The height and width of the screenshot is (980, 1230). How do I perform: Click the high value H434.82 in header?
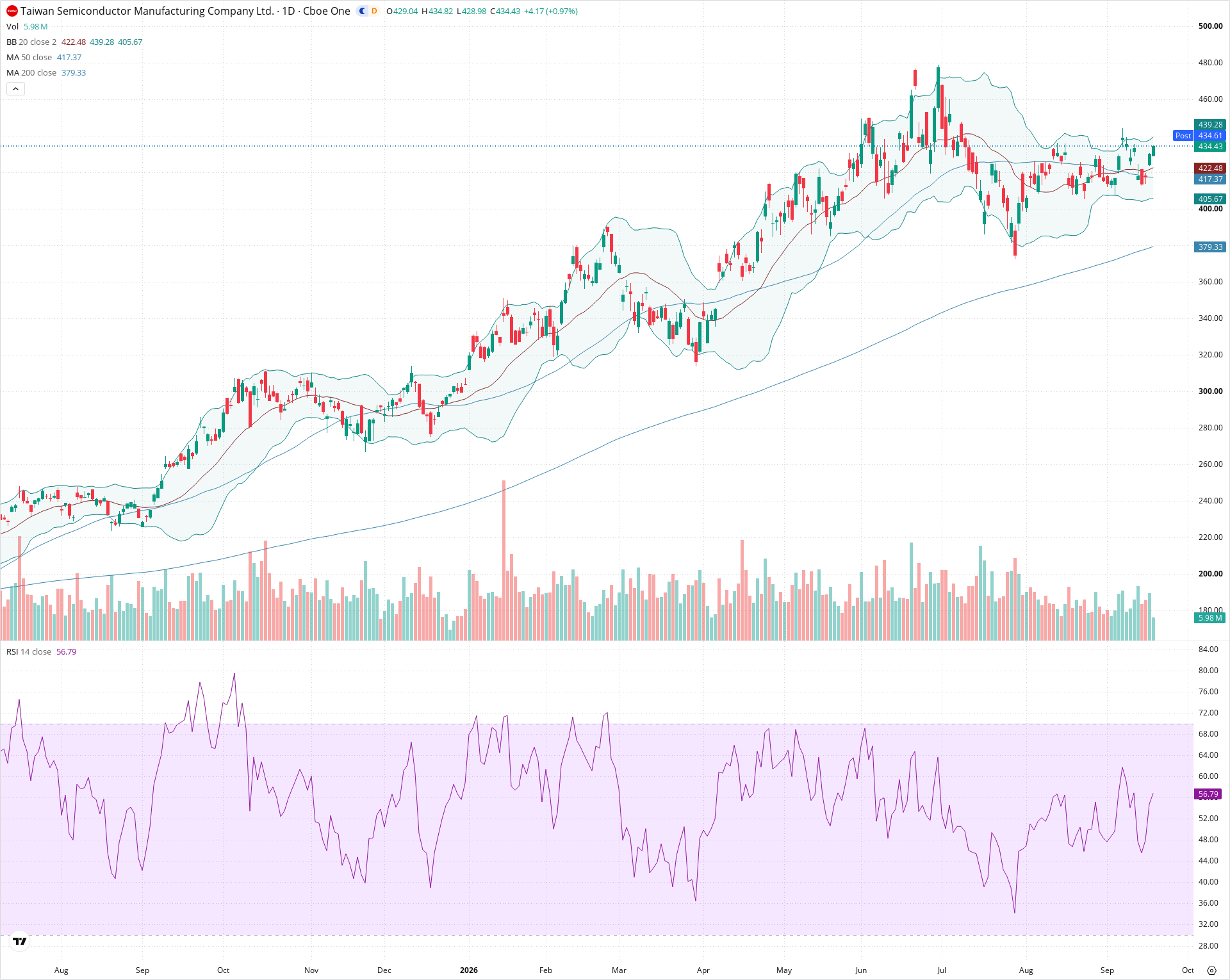click(438, 12)
